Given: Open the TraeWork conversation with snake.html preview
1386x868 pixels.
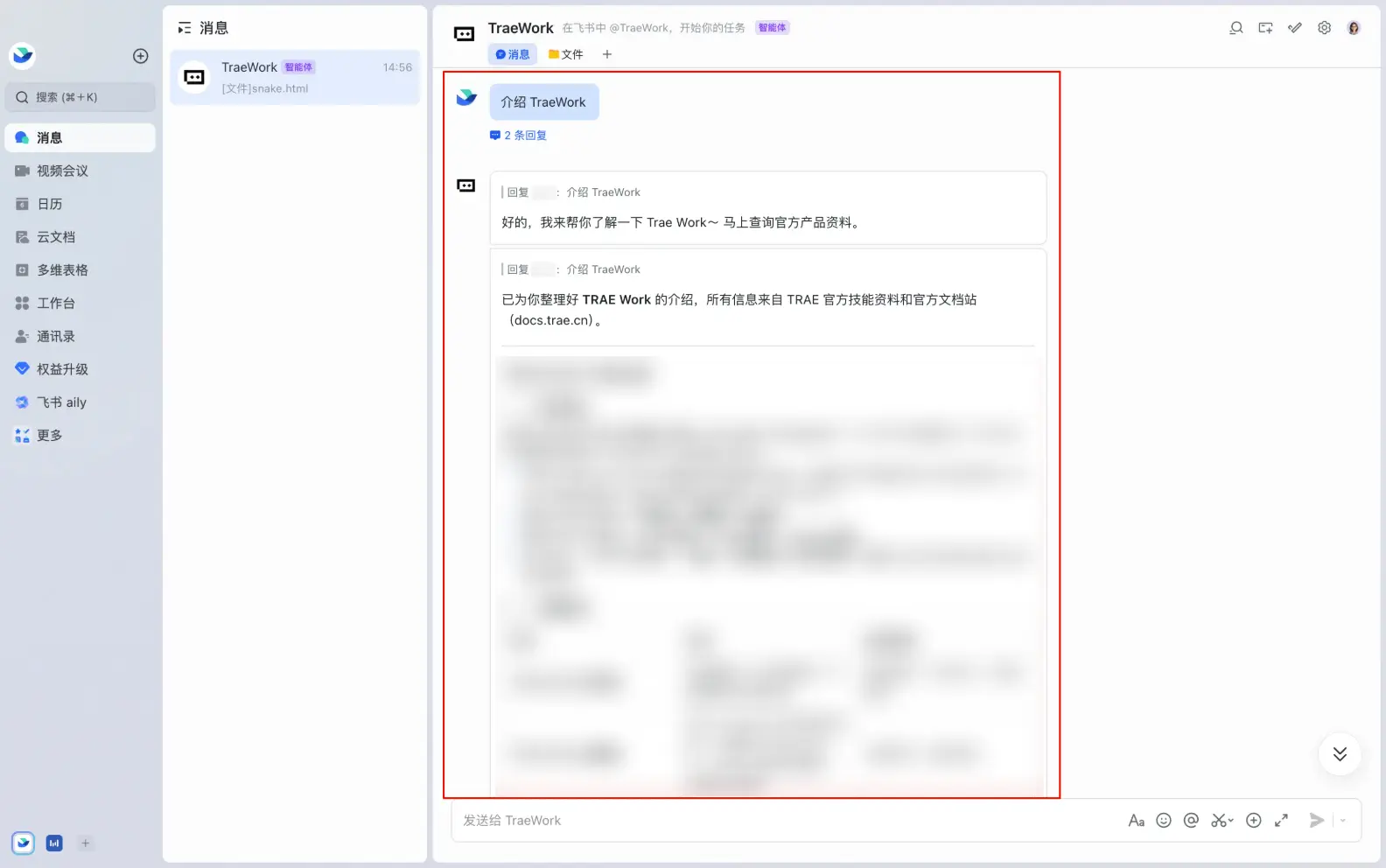Looking at the screenshot, I should coord(295,77).
